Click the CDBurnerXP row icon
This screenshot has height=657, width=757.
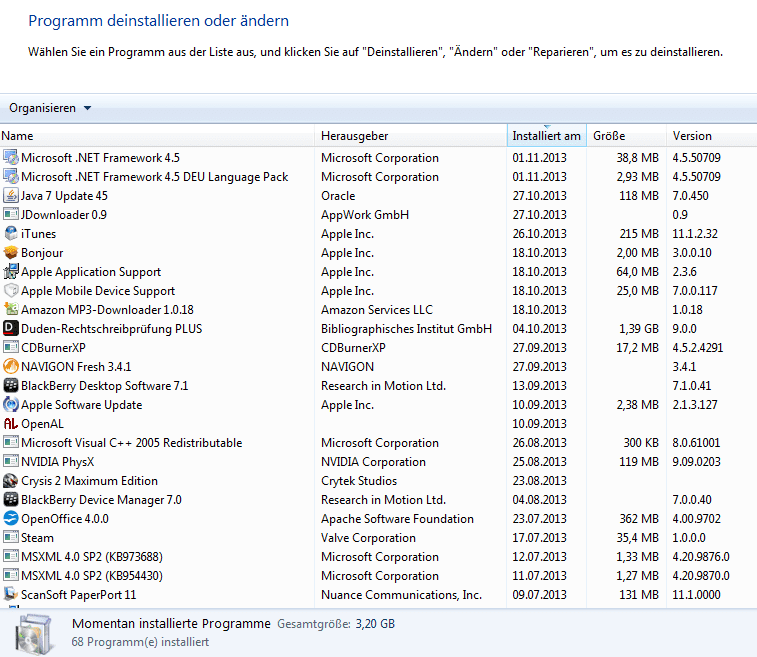tap(11, 348)
